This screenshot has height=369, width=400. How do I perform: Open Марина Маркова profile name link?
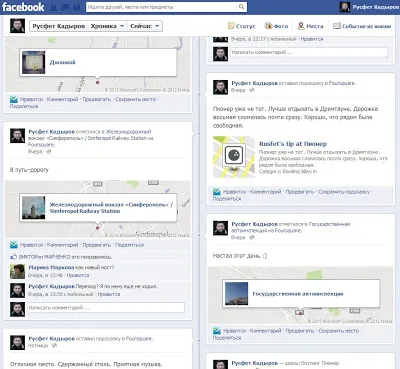pyautogui.click(x=51, y=267)
